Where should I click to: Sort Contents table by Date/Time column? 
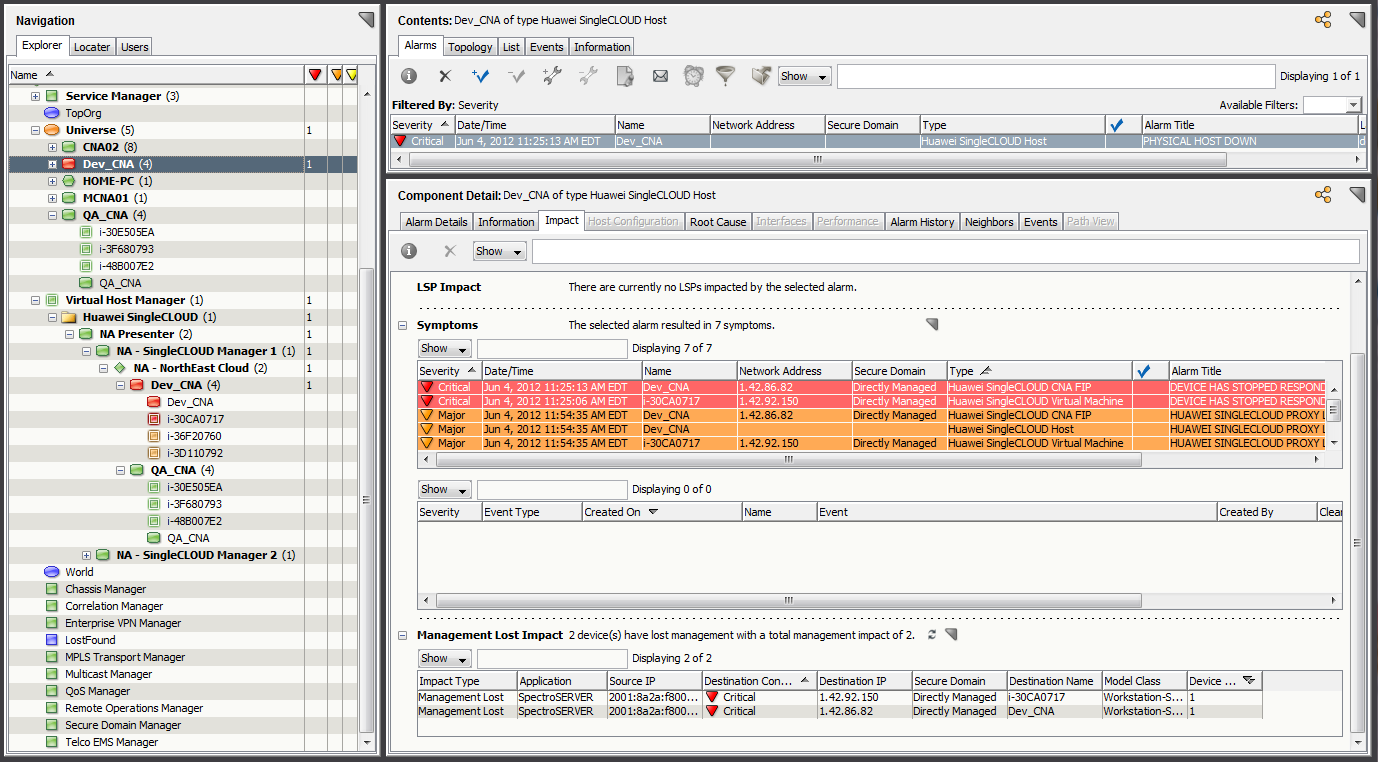point(534,125)
